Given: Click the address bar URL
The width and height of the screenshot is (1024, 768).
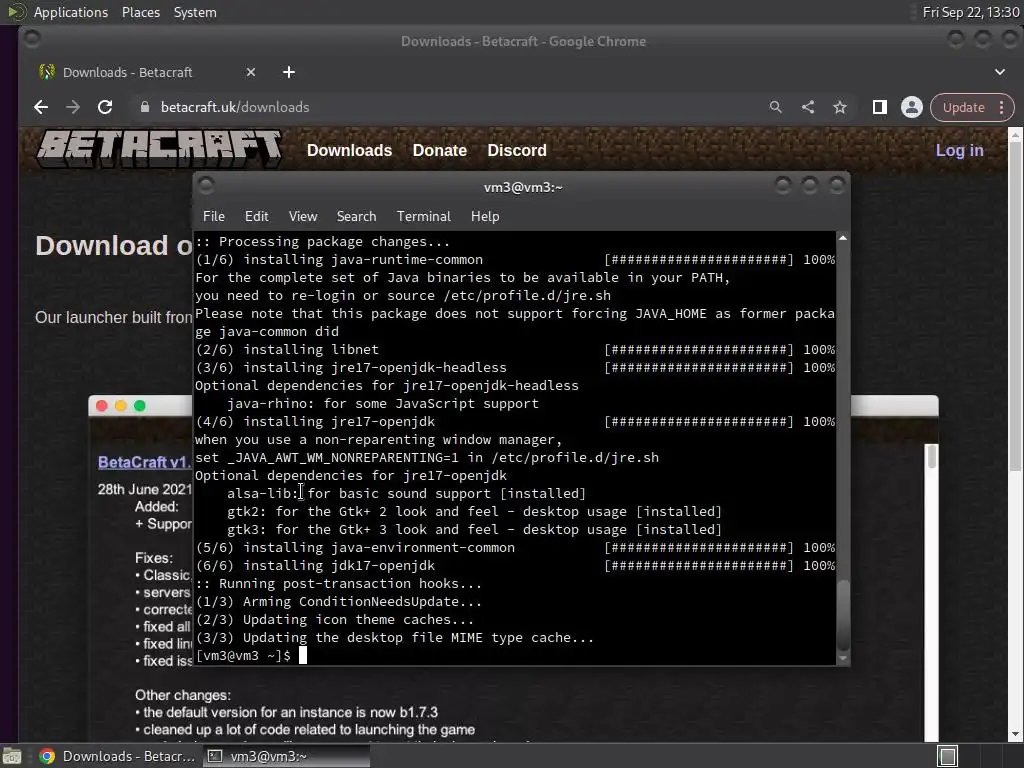Looking at the screenshot, I should pos(234,107).
